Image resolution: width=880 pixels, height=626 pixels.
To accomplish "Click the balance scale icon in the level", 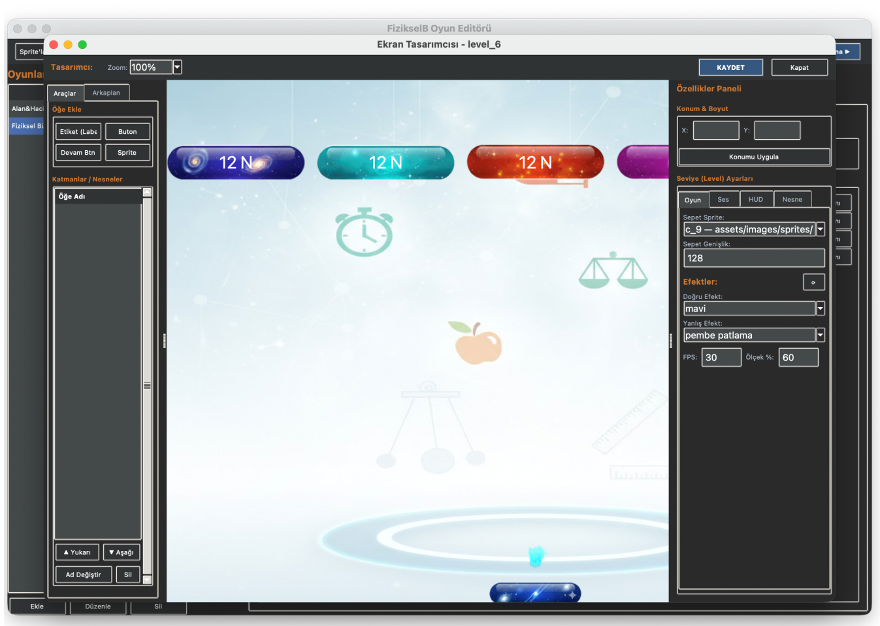I will pos(614,270).
